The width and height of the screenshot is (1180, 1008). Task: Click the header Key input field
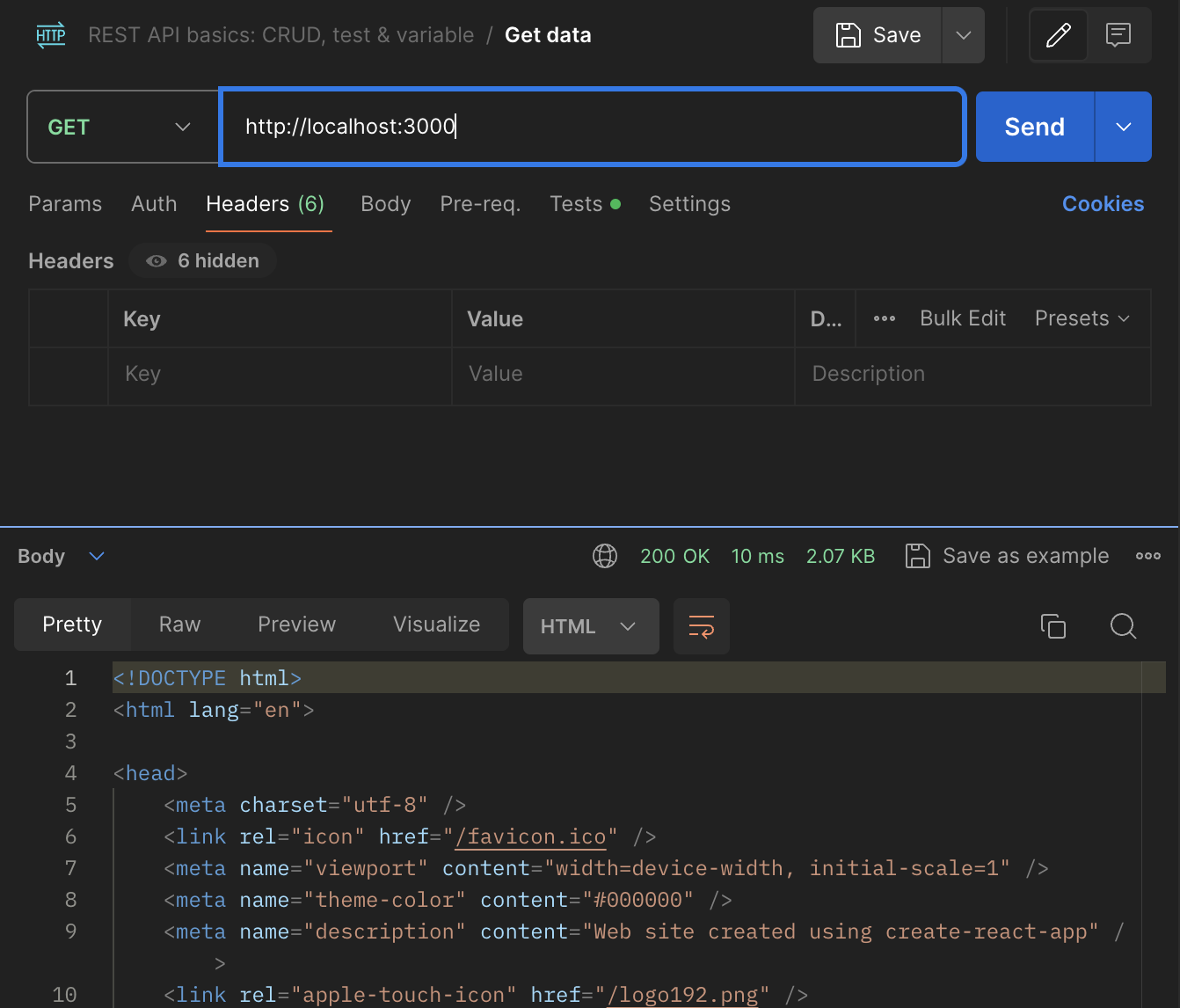coord(280,374)
